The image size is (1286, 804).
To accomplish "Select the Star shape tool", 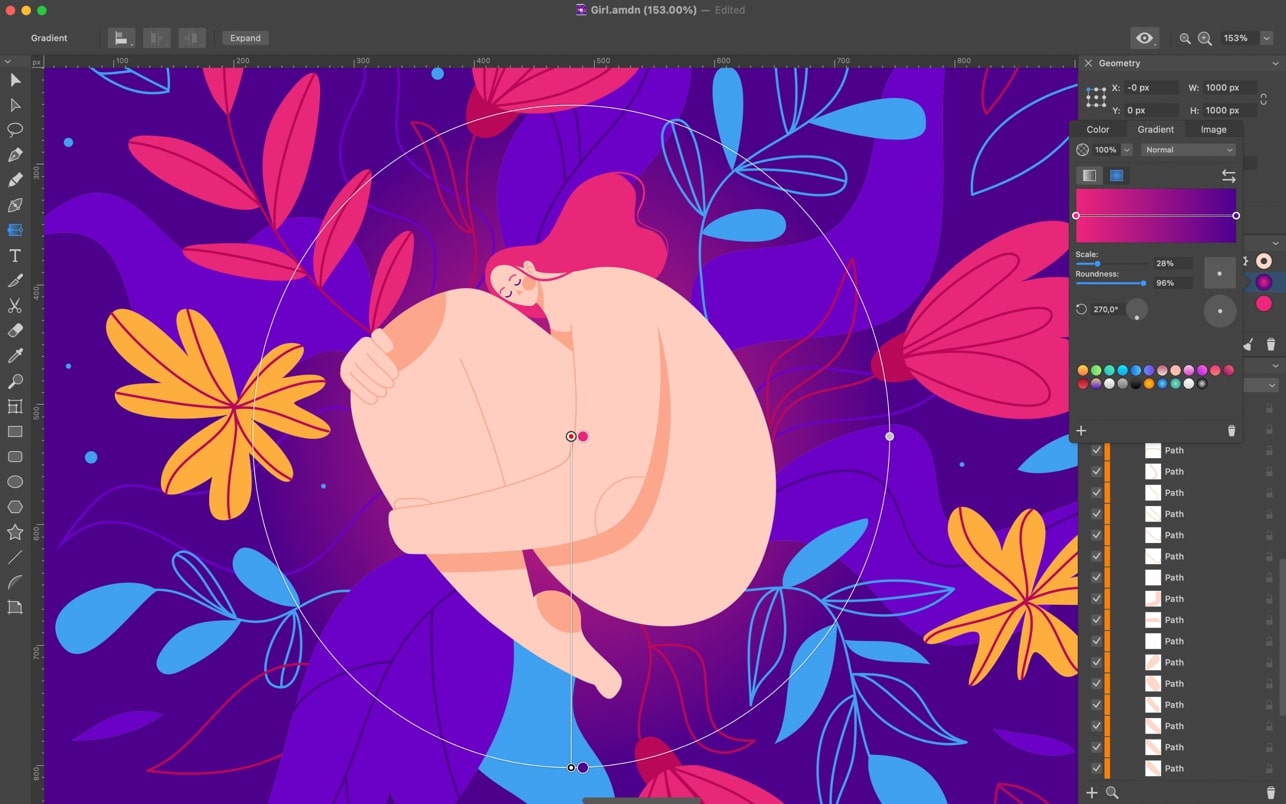I will pos(15,532).
